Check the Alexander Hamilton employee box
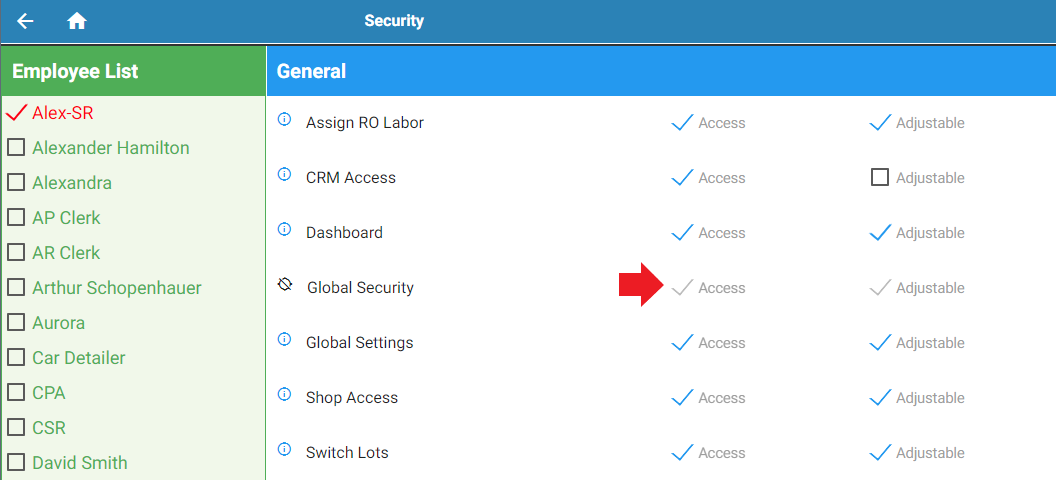This screenshot has width=1056, height=480. click(16, 147)
